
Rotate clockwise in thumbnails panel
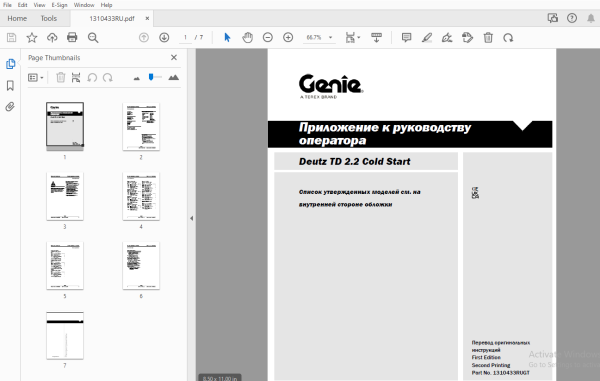click(x=108, y=78)
